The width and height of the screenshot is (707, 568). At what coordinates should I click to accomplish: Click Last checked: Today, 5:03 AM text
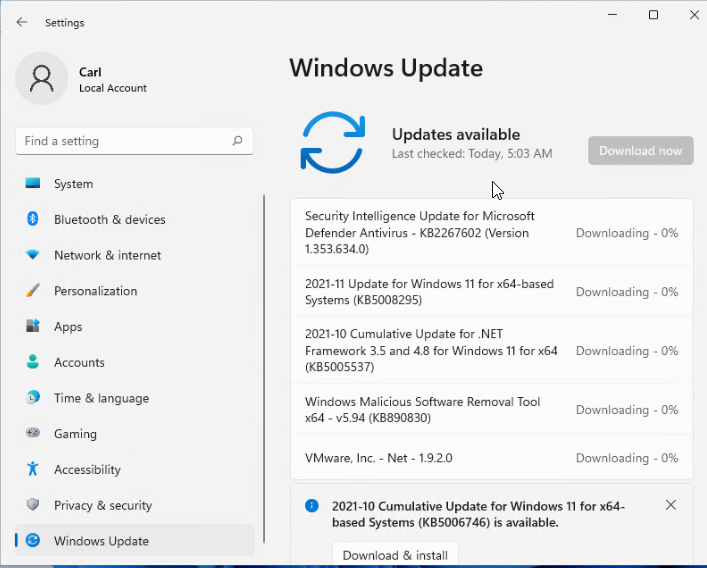point(472,154)
